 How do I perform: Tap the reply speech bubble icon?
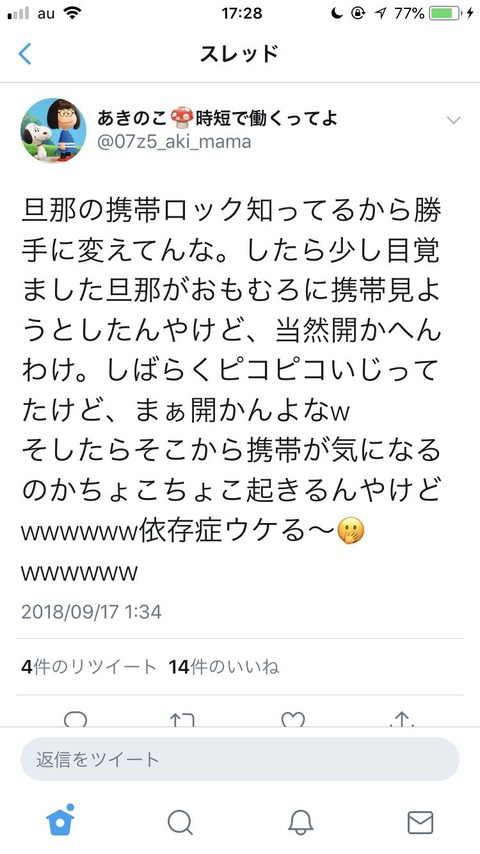[75, 720]
